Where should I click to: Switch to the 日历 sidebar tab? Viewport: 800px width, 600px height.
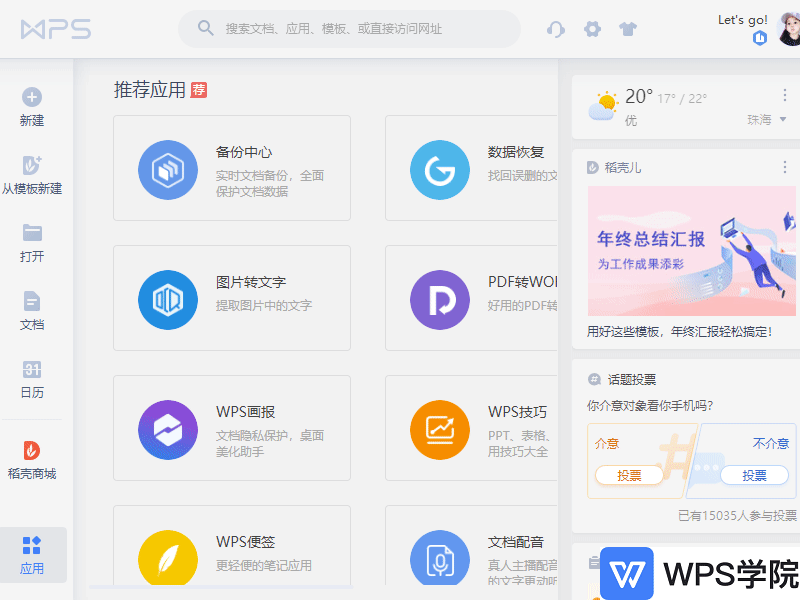[x=33, y=380]
